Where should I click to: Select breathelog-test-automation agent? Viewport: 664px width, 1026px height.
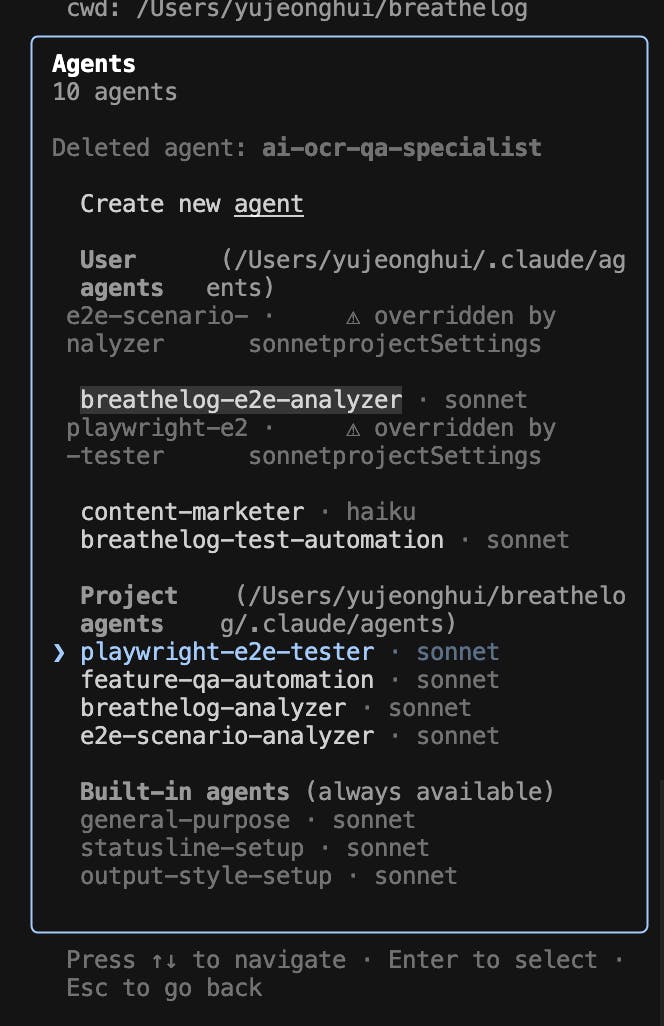(x=324, y=540)
